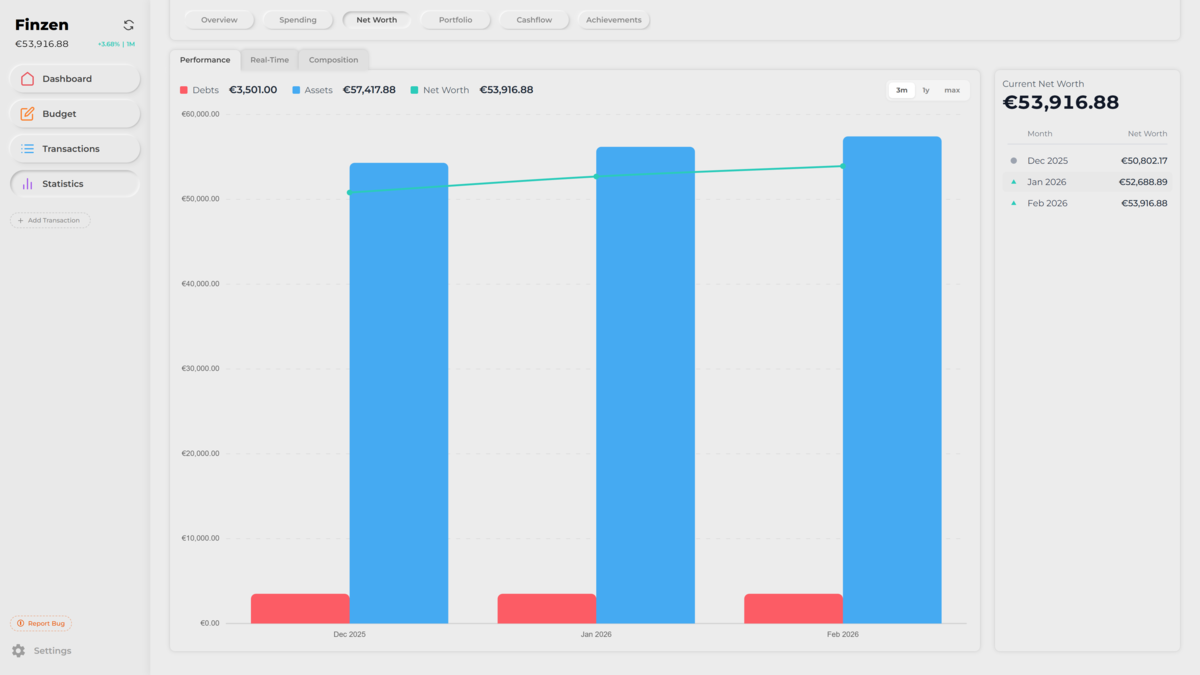Open the Portfolio tab
The image size is (1200, 675).
pos(455,20)
